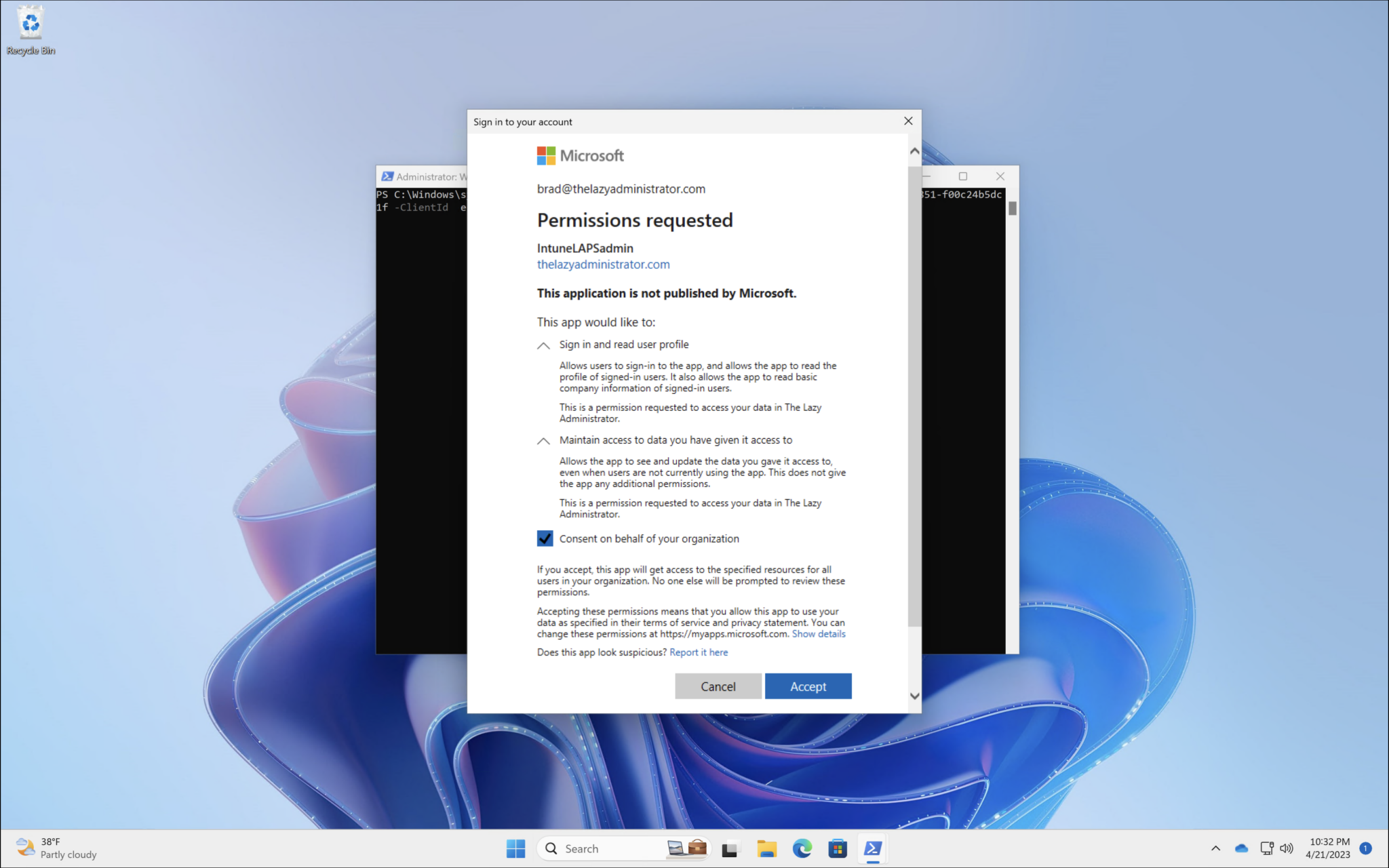Collapse Maintain access to data permission
This screenshot has height=868, width=1389.
(x=543, y=441)
